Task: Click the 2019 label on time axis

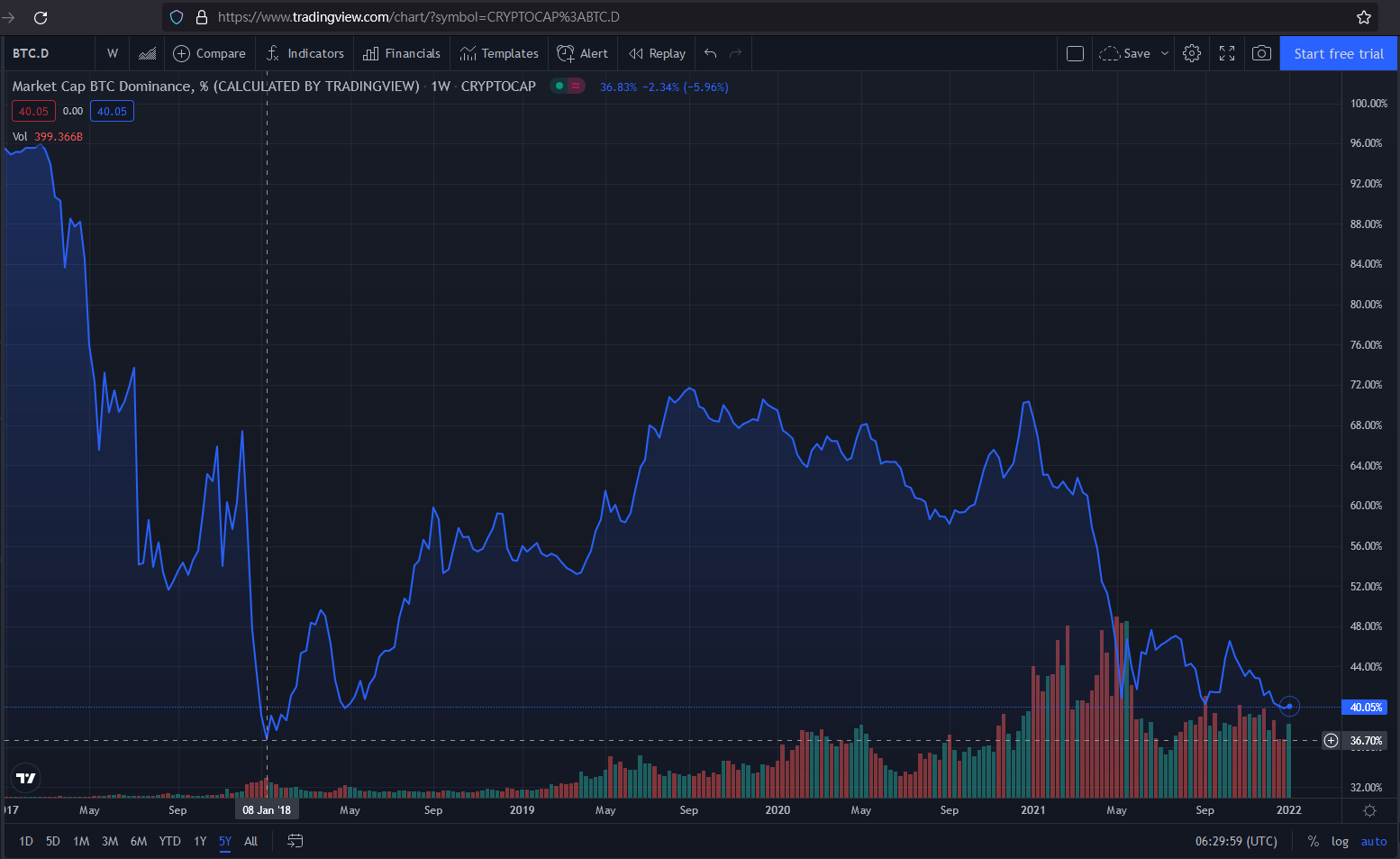Action: tap(522, 809)
